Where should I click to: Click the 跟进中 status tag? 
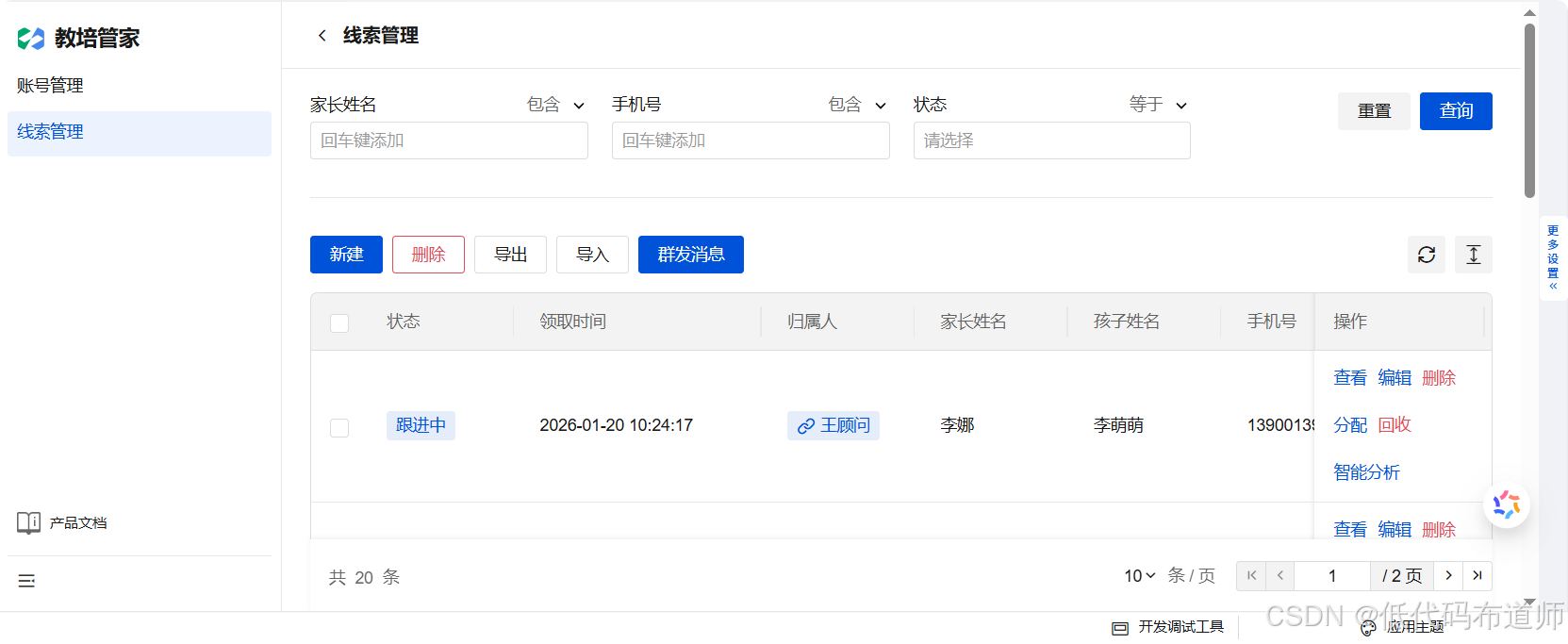click(421, 425)
